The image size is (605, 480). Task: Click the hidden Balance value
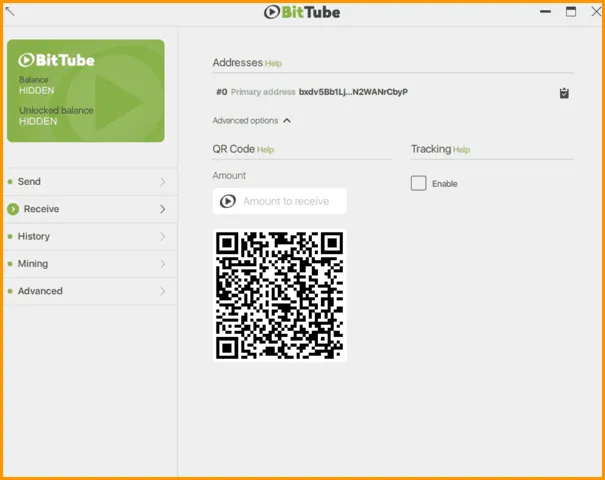pyautogui.click(x=37, y=91)
